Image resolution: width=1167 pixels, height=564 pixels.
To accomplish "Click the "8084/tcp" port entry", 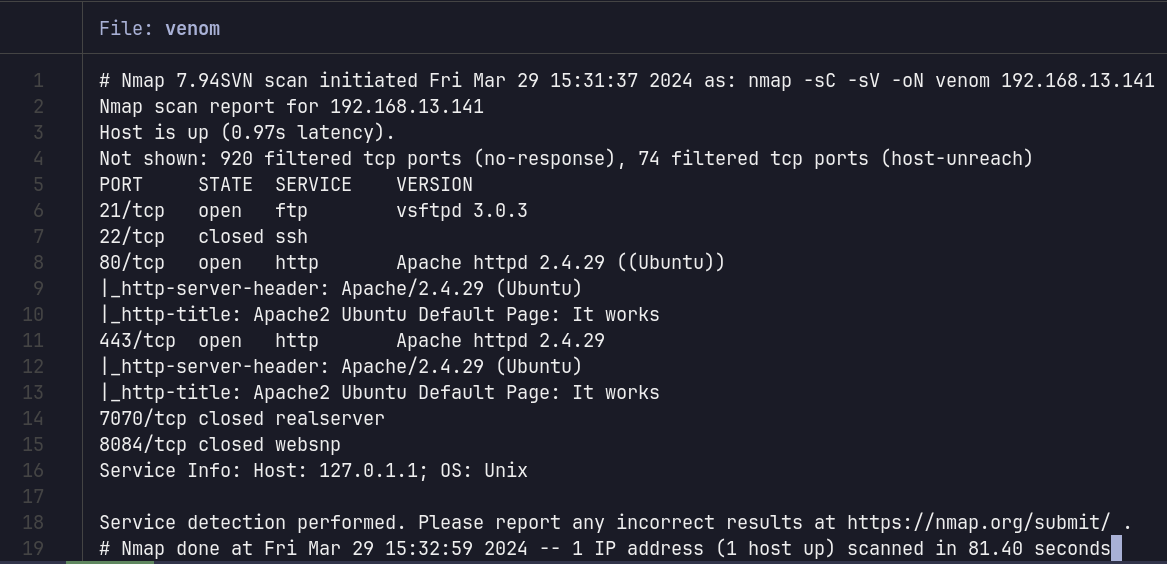I will (142, 444).
